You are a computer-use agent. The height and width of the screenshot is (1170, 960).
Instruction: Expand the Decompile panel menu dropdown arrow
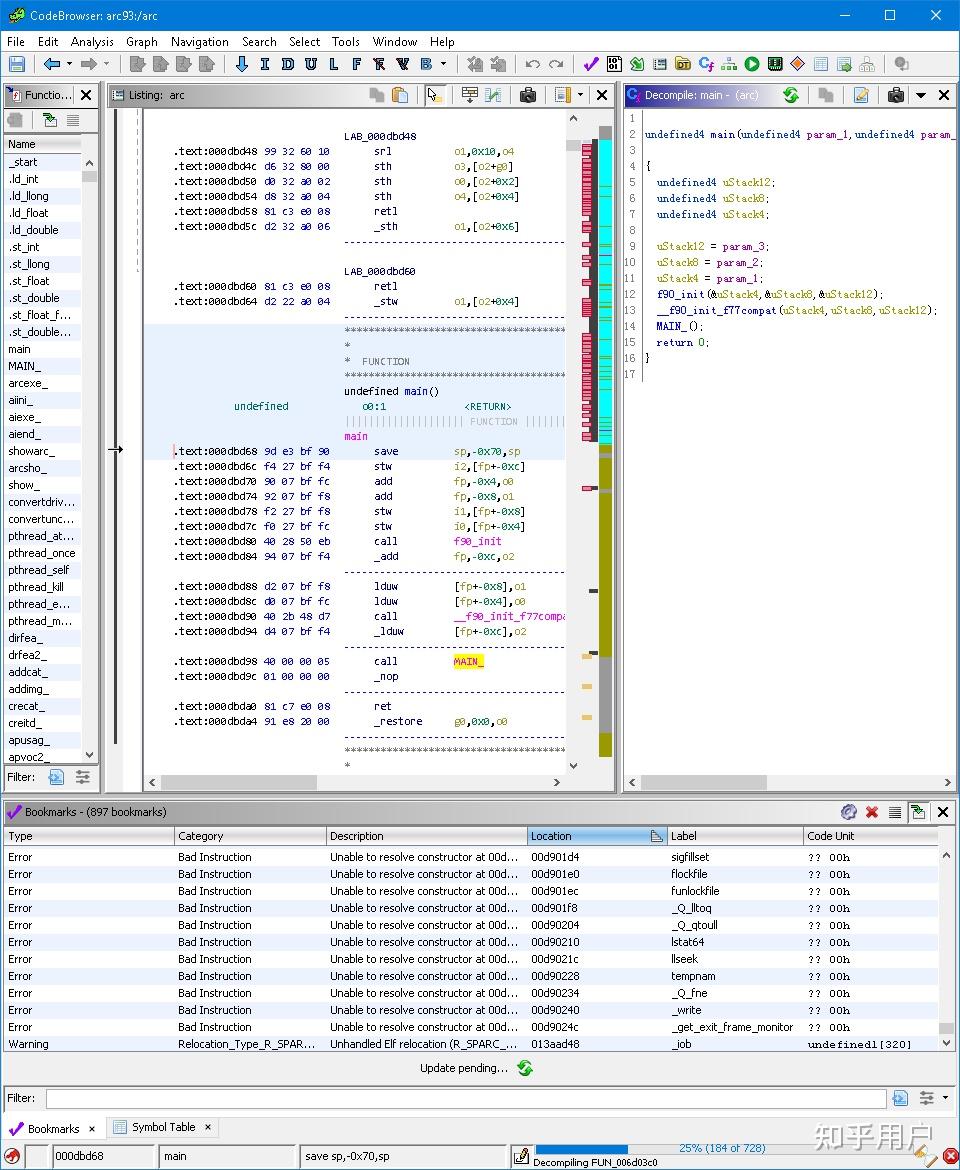[920, 95]
